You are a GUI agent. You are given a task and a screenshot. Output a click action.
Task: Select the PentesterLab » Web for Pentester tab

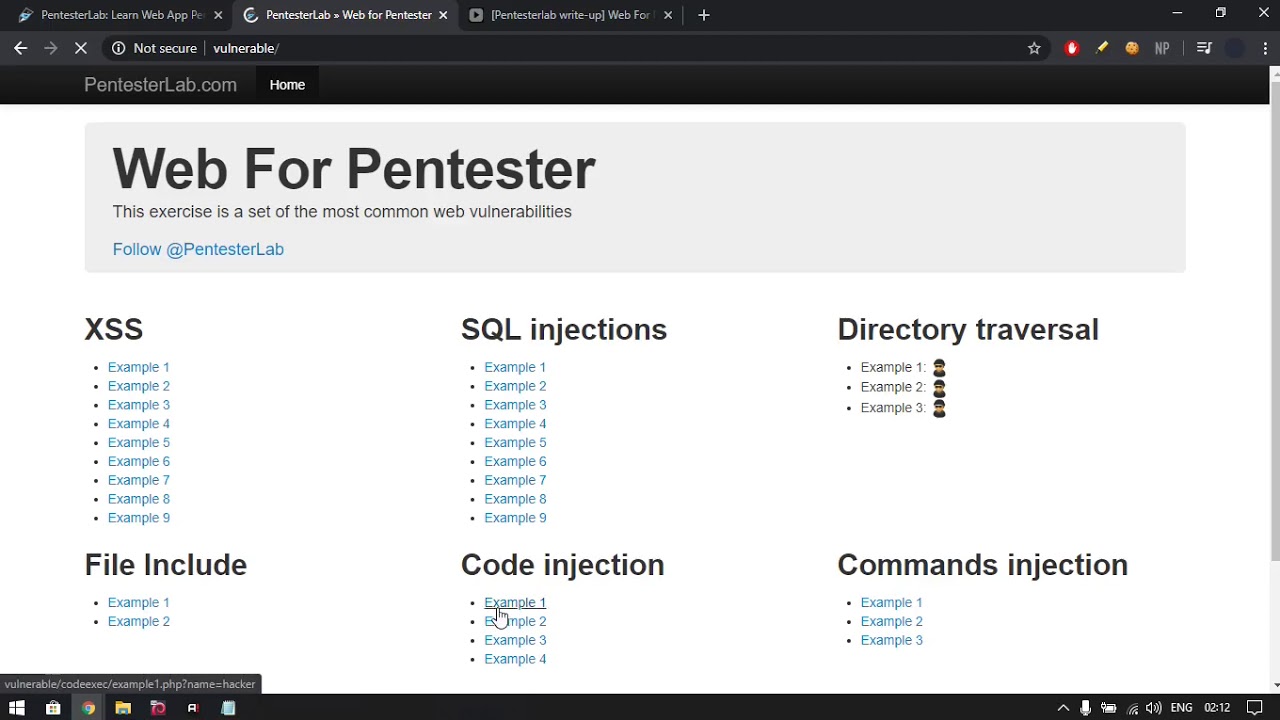click(345, 15)
